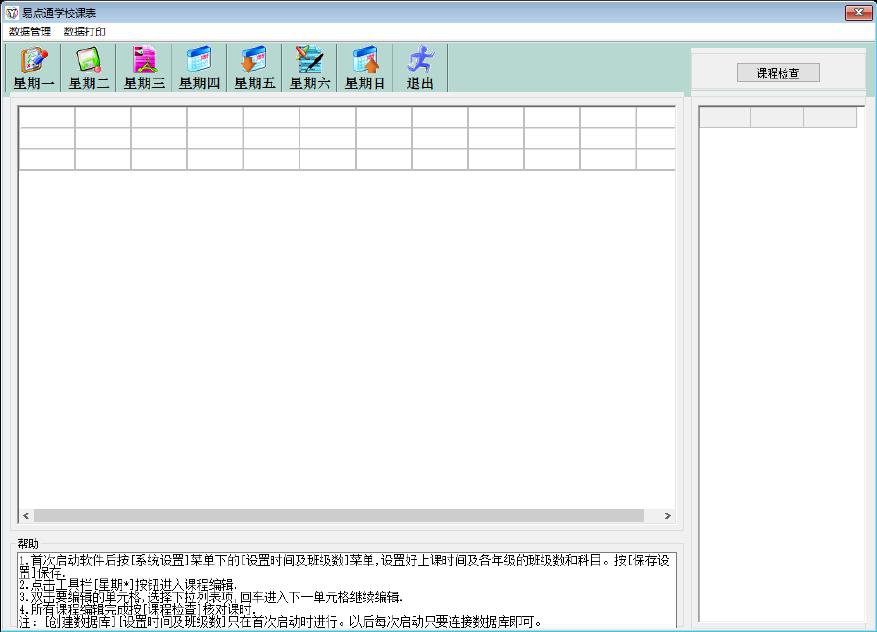The height and width of the screenshot is (632, 877).
Task: Close the 易点通学校课表 window
Action: click(x=857, y=13)
